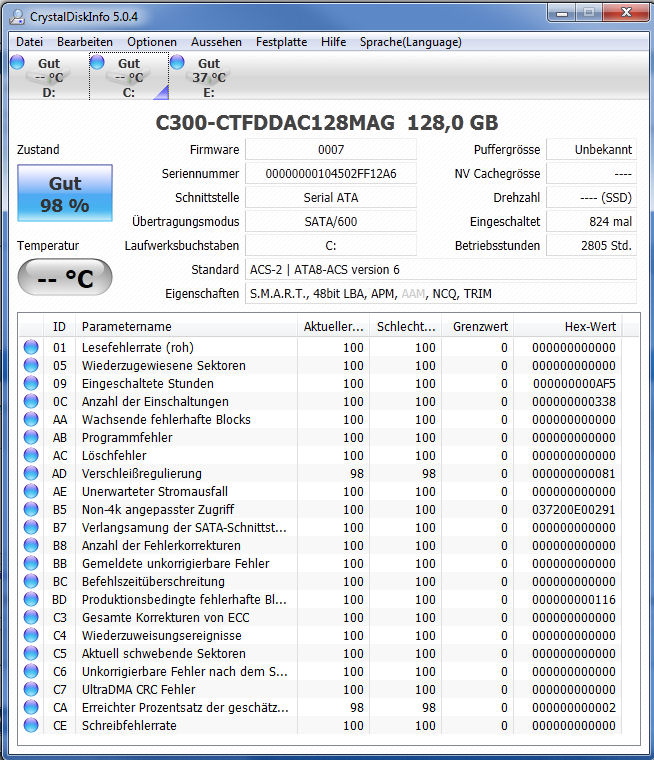Click the Eingeschaltet value 824 mal
Image resolution: width=654 pixels, height=760 pixels.
[x=591, y=222]
